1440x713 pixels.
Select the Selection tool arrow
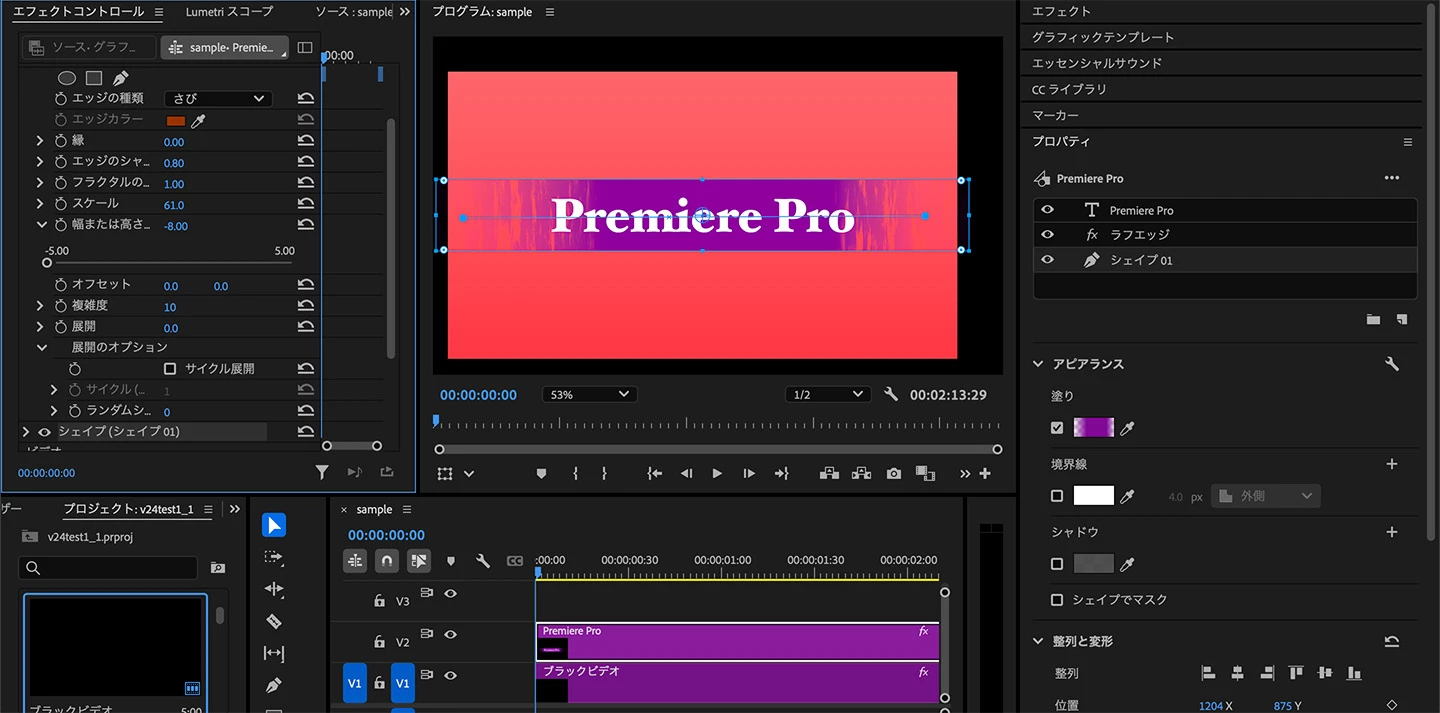tap(274, 525)
